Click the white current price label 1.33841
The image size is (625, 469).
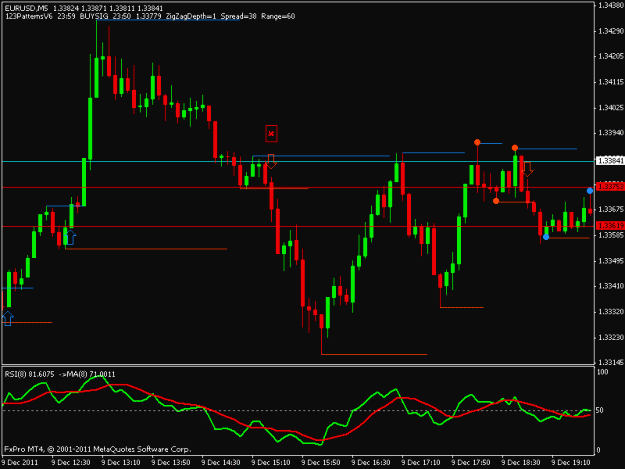610,161
